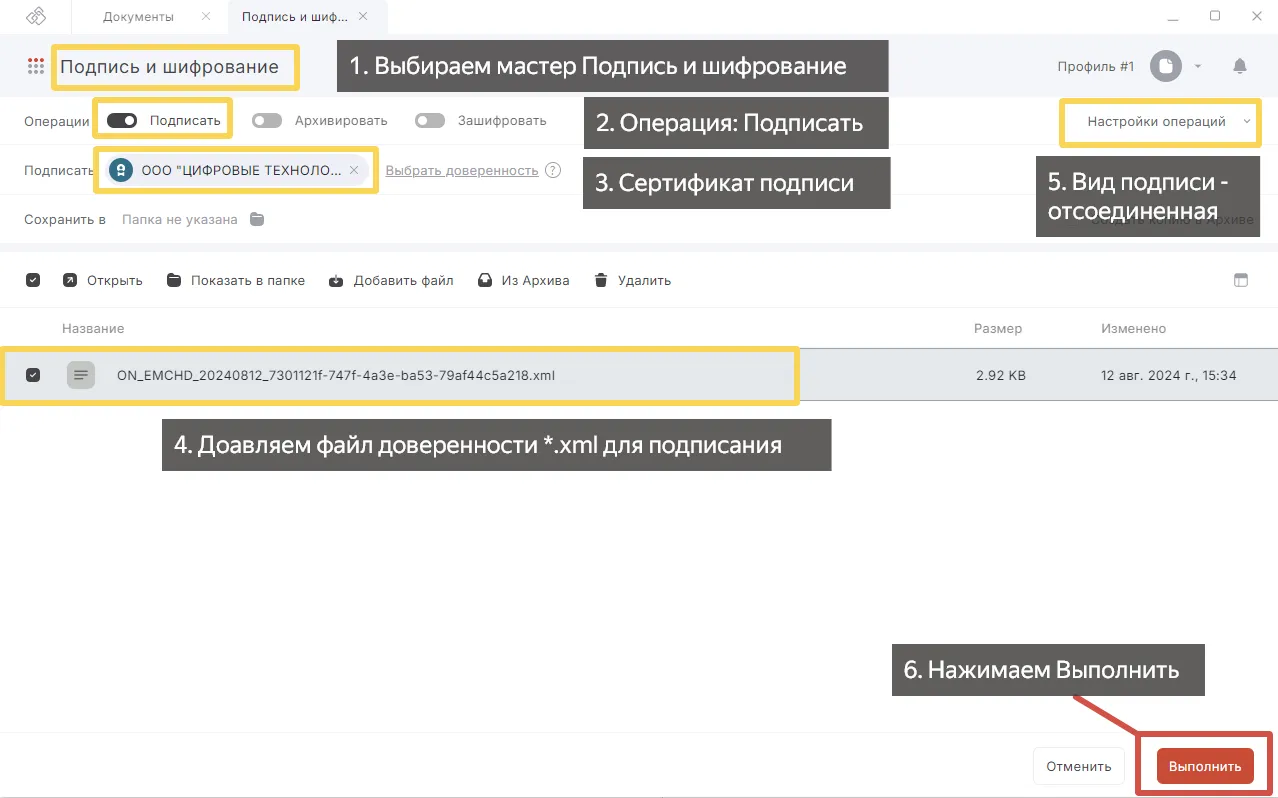Remove the ООО ЦИФРОВЫЕ ТЕХНОЛО certificate chip
The width and height of the screenshot is (1278, 798).
pos(353,170)
